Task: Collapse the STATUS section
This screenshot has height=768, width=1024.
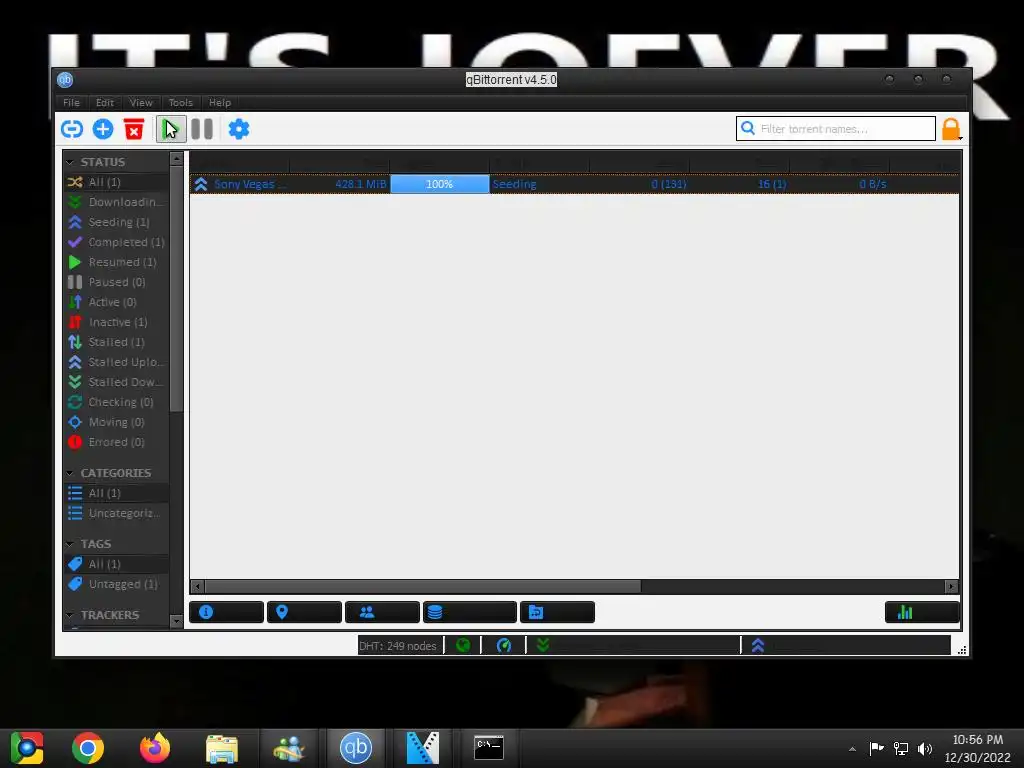Action: [x=70, y=162]
